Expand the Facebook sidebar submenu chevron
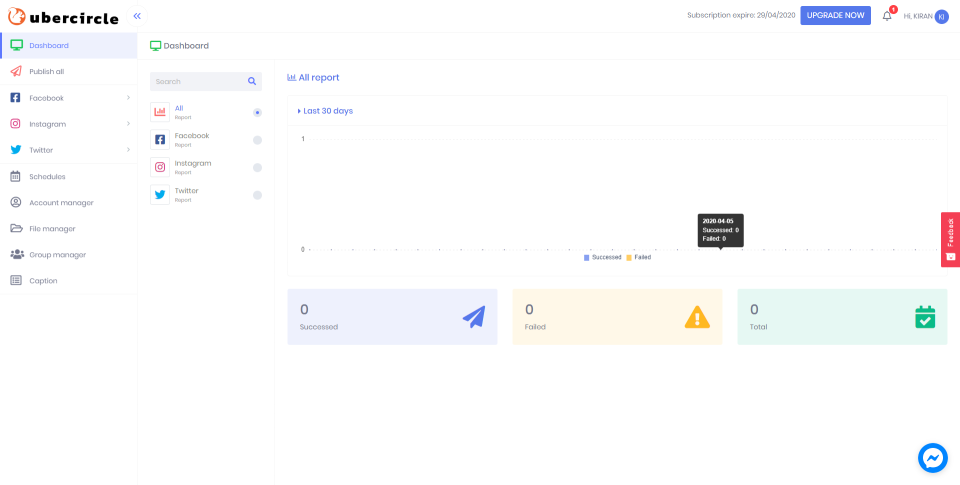This screenshot has width=960, height=485. tap(129, 97)
